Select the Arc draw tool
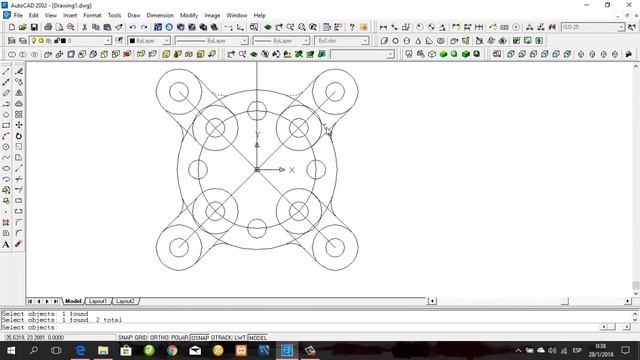The image size is (640, 360). tap(6, 136)
